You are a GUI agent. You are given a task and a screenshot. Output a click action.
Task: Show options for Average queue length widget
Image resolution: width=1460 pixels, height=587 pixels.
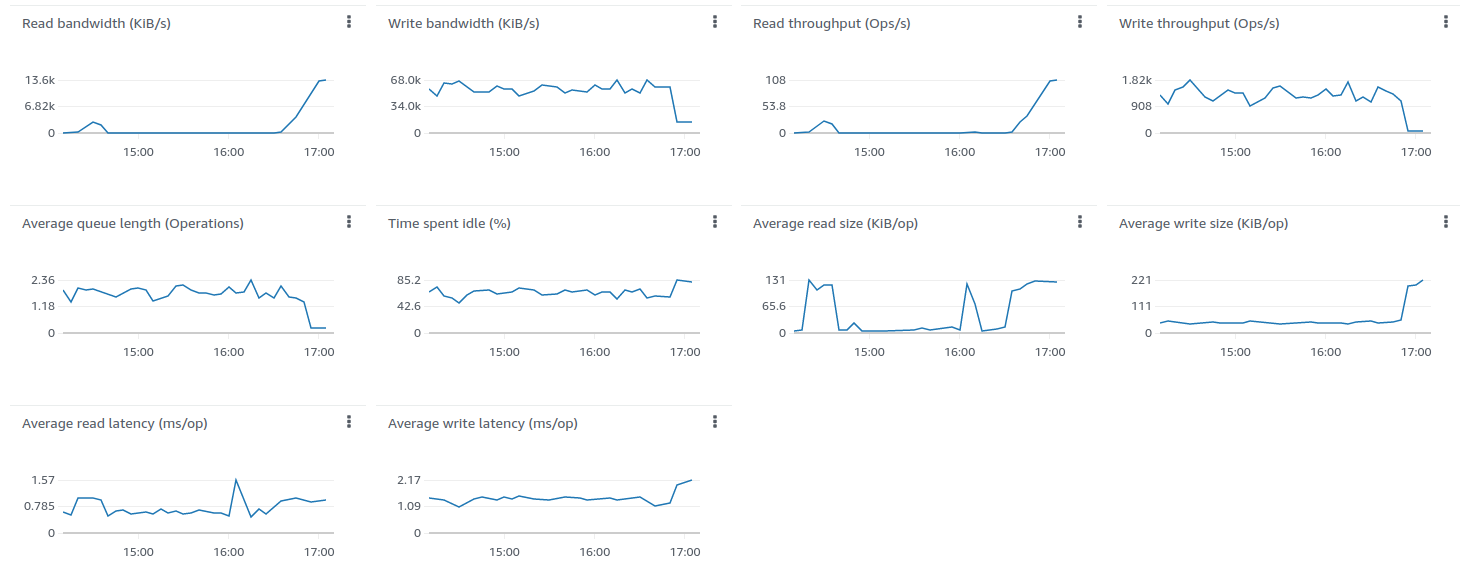click(349, 222)
